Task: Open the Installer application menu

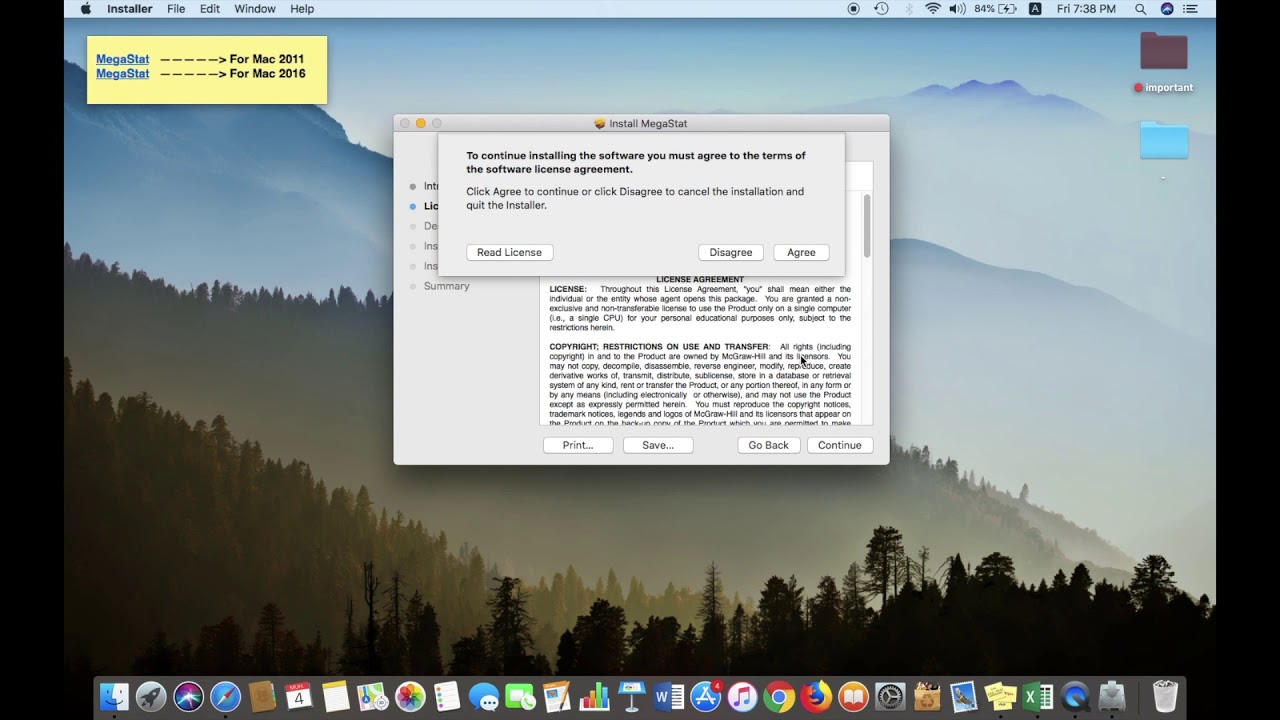Action: [x=130, y=9]
